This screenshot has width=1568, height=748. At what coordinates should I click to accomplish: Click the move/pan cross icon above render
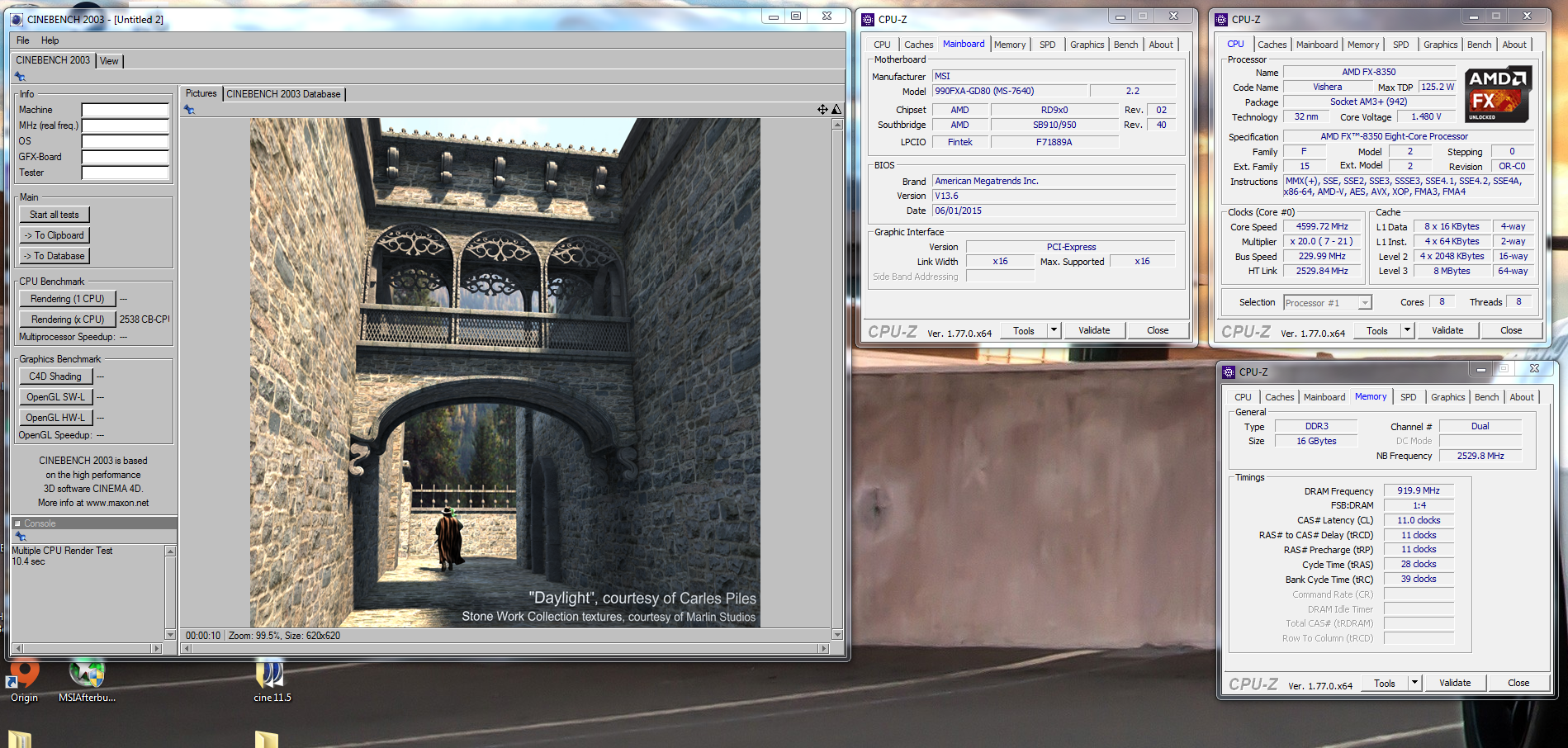tap(822, 109)
